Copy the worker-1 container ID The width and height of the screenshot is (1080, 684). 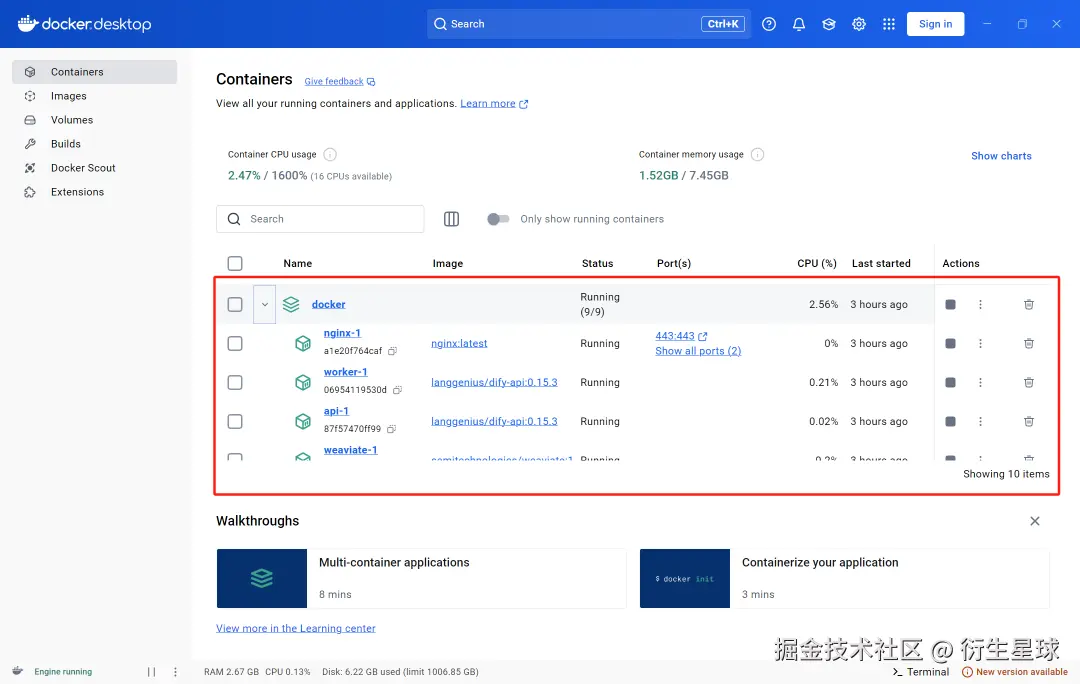coord(397,390)
